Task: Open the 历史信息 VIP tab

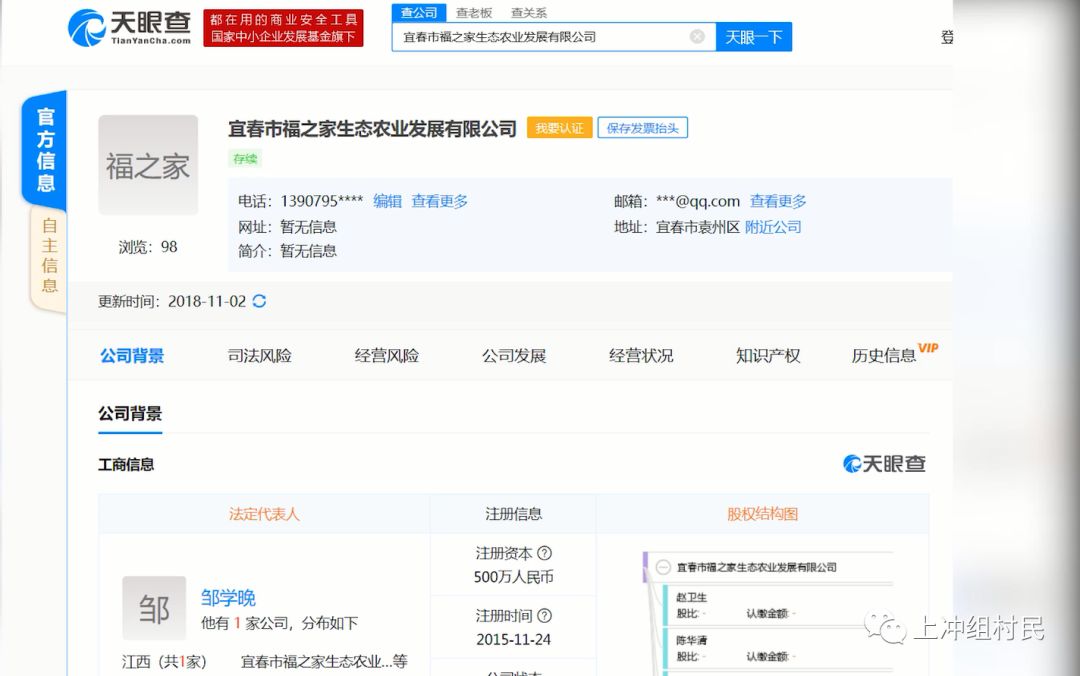Action: coord(894,354)
